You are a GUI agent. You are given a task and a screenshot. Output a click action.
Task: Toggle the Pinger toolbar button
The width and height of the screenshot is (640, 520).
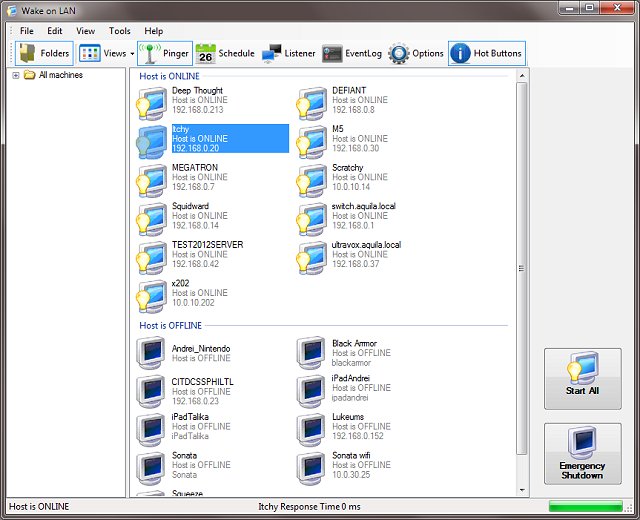point(164,53)
